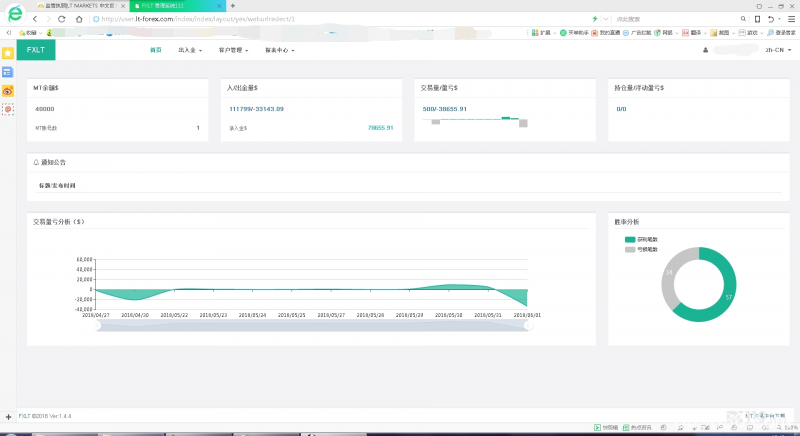Click the search magnifier icon in browser toolbar
Image resolution: width=800 pixels, height=436 pixels.
tap(743, 19)
